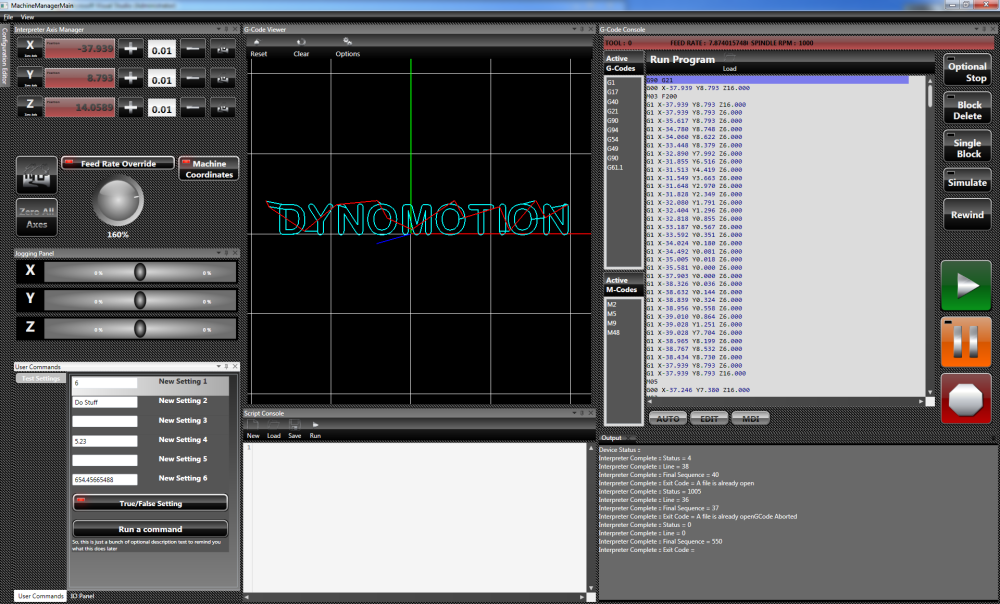
Task: Click the Y axis home icon
Action: (223, 78)
